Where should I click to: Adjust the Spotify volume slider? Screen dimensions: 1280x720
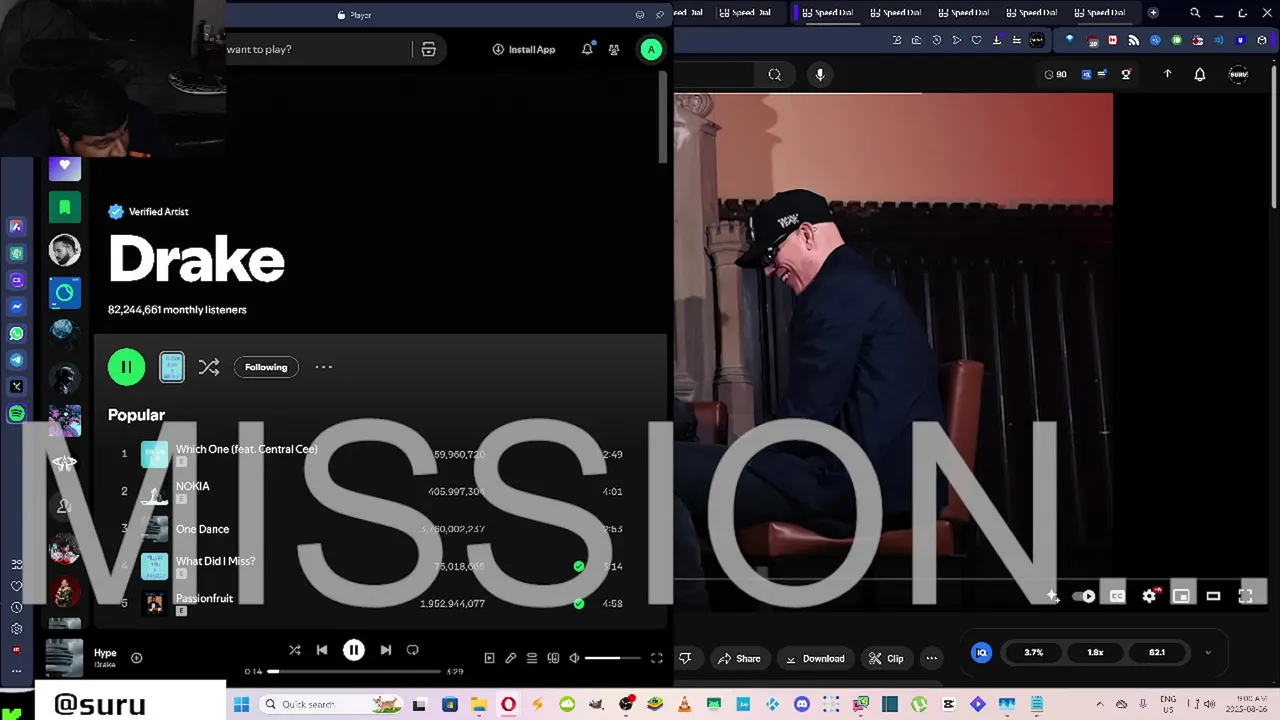click(612, 658)
